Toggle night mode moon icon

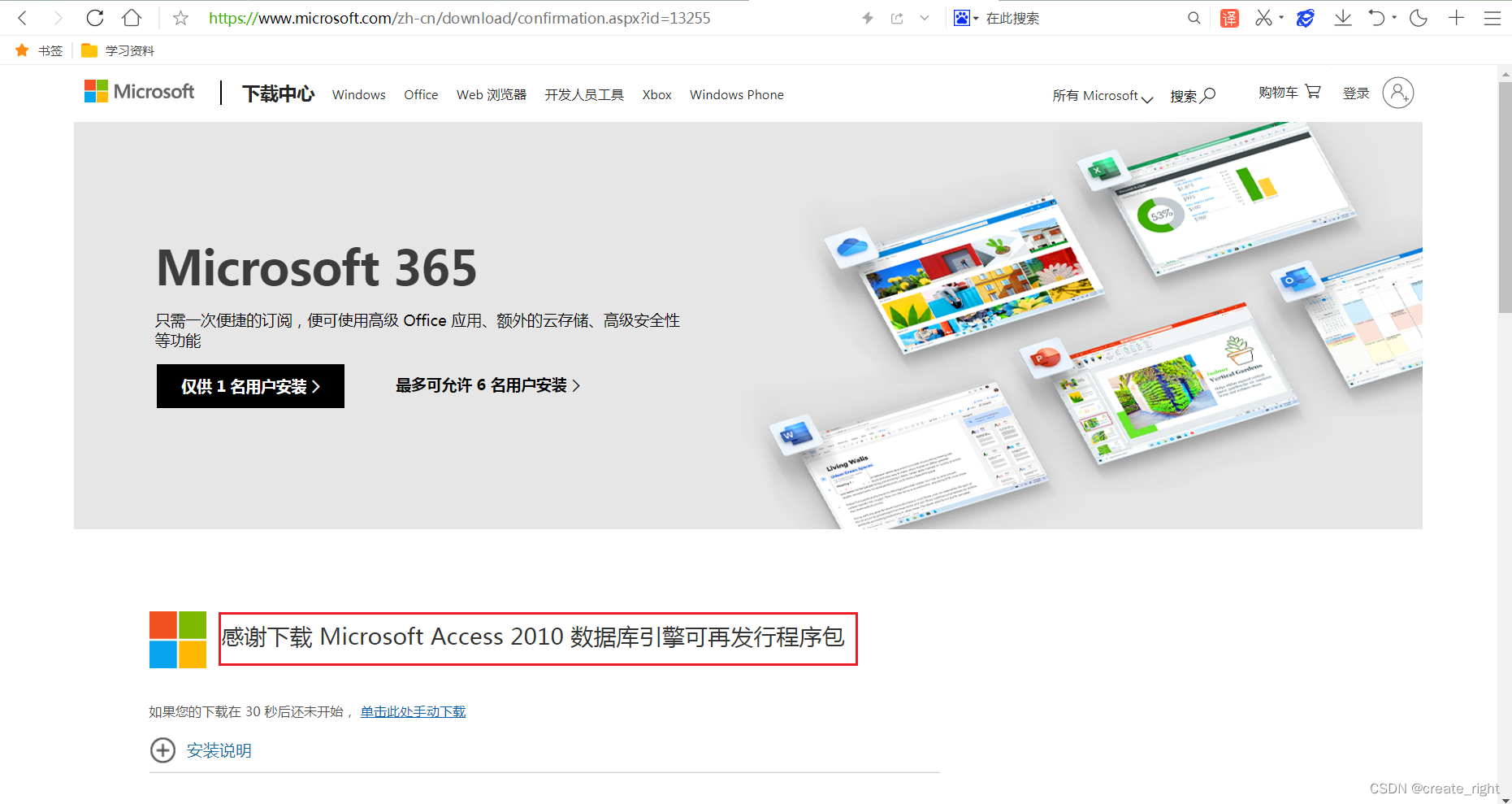click(x=1419, y=18)
